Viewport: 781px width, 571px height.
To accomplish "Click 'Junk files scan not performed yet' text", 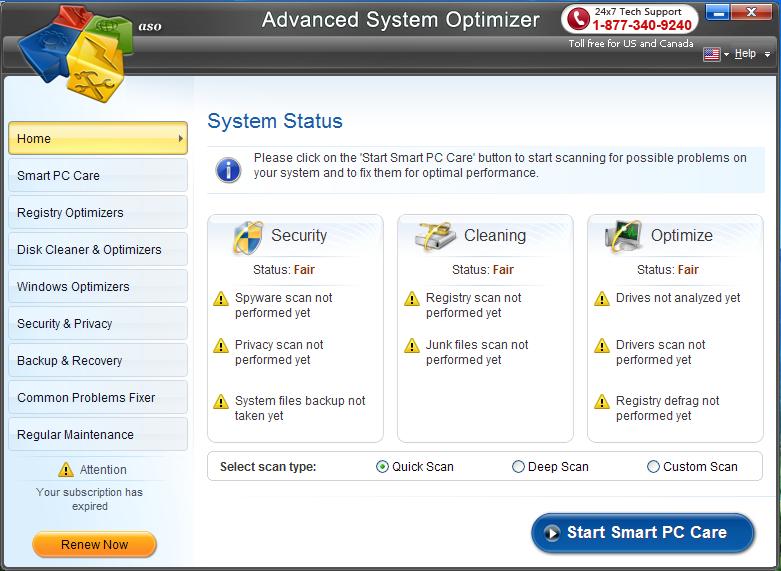I will [x=477, y=352].
